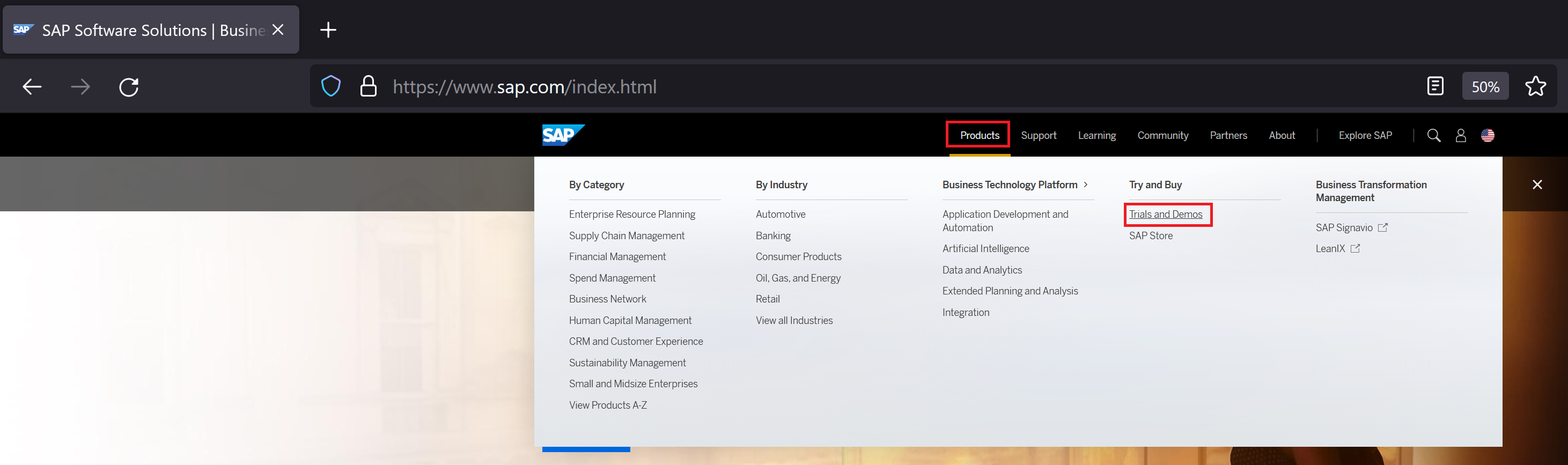The image size is (1568, 465).
Task: Open a new browser tab
Action: click(x=328, y=30)
